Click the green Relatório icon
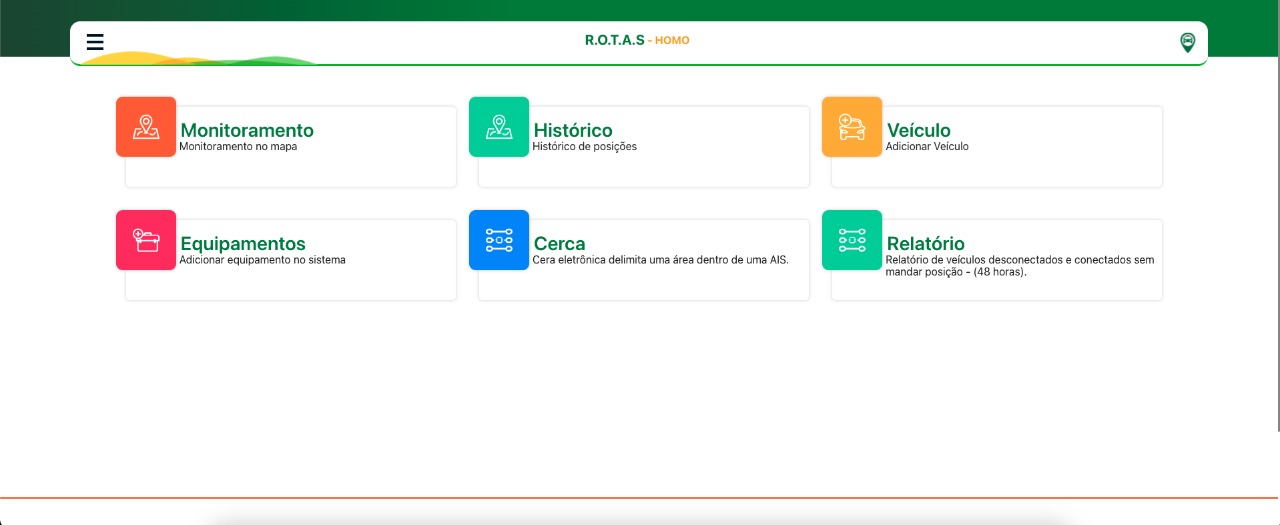This screenshot has height=525, width=1280. (852, 240)
